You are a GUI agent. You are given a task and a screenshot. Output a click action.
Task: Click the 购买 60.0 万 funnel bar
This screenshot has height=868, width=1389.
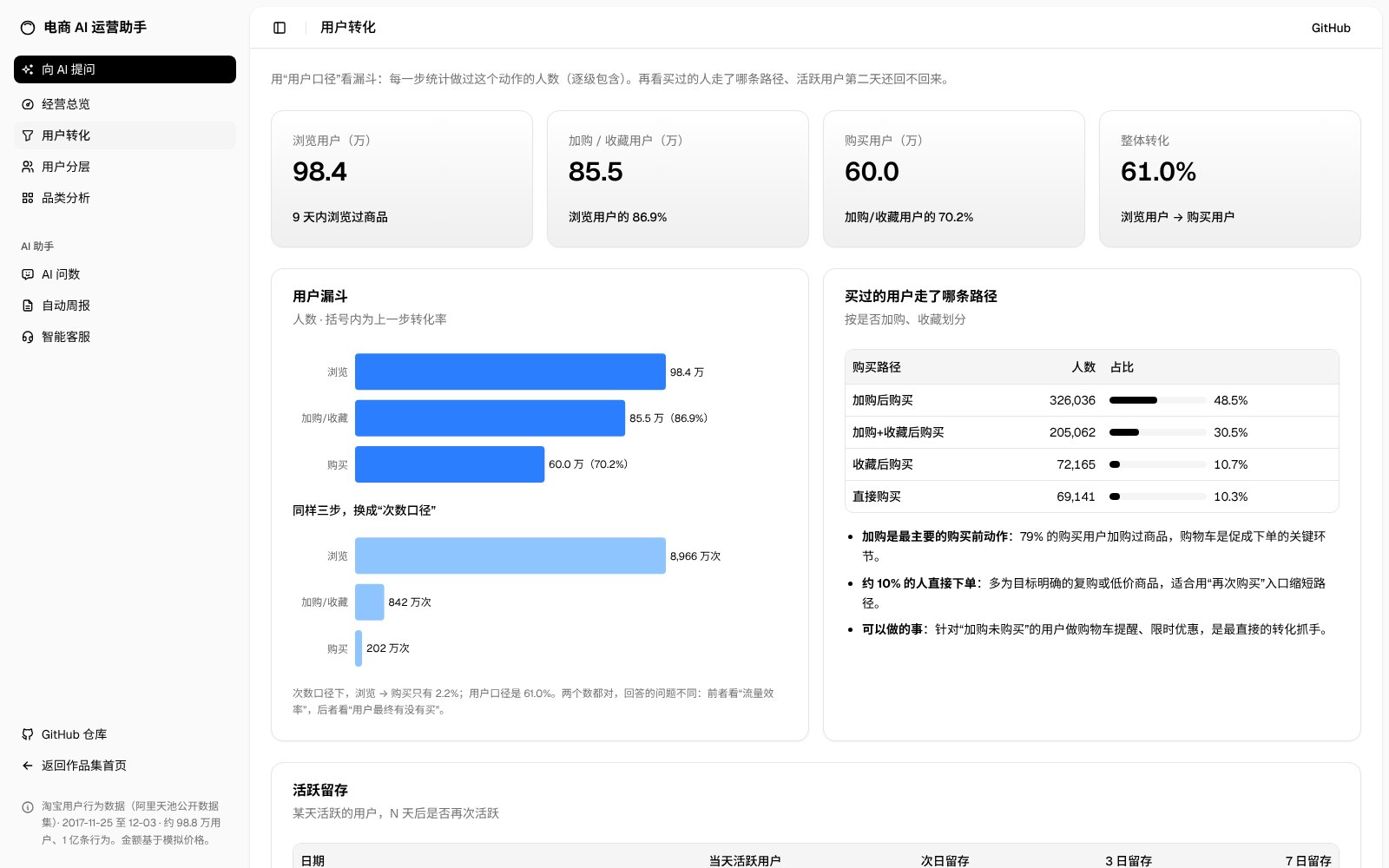click(450, 464)
